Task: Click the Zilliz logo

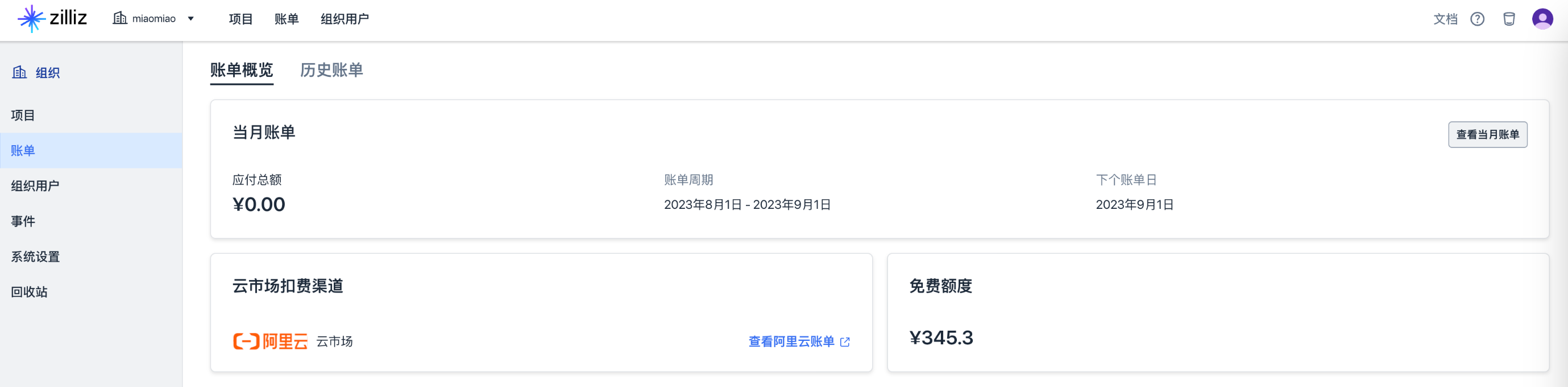Action: pyautogui.click(x=52, y=18)
